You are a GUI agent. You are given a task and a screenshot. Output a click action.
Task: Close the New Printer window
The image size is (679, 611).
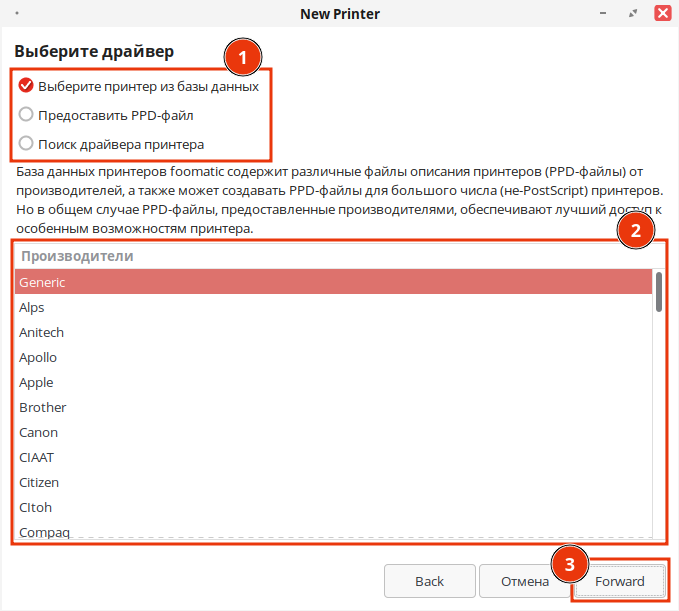click(x=662, y=14)
